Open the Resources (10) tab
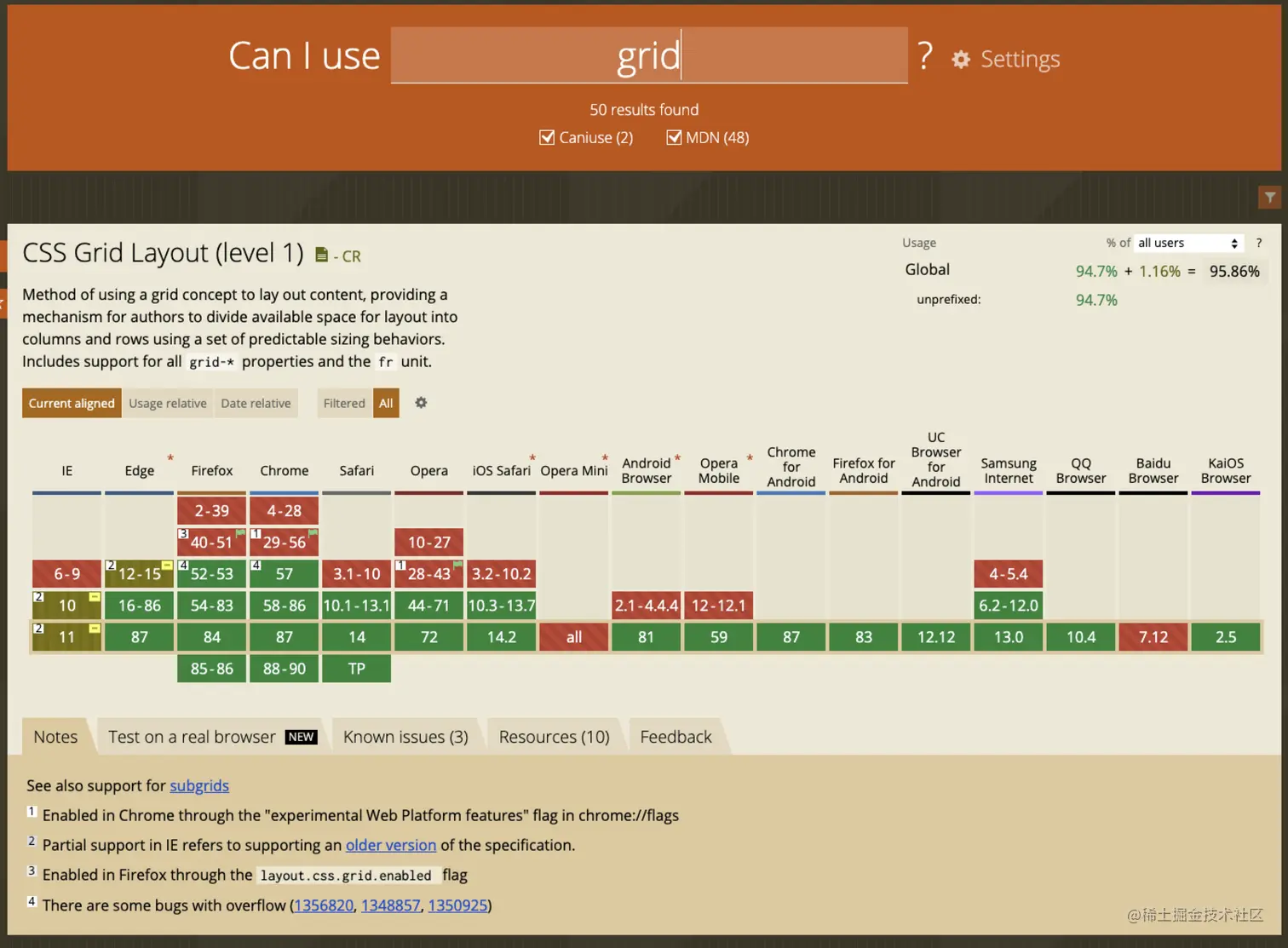The image size is (1288, 948). (555, 737)
